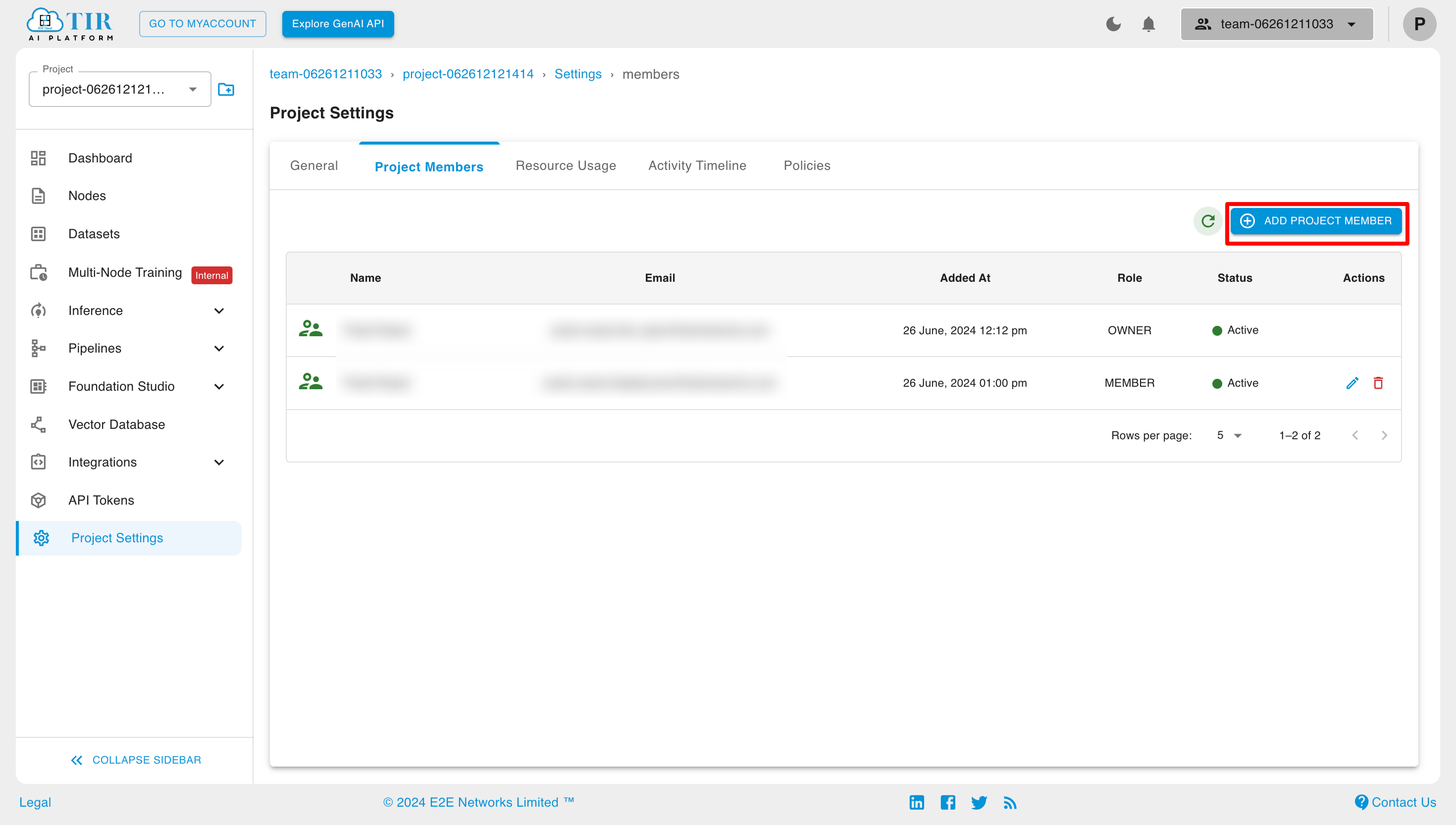Switch to the Resource Usage tab
Image resolution: width=1456 pixels, height=825 pixels.
pyautogui.click(x=566, y=165)
